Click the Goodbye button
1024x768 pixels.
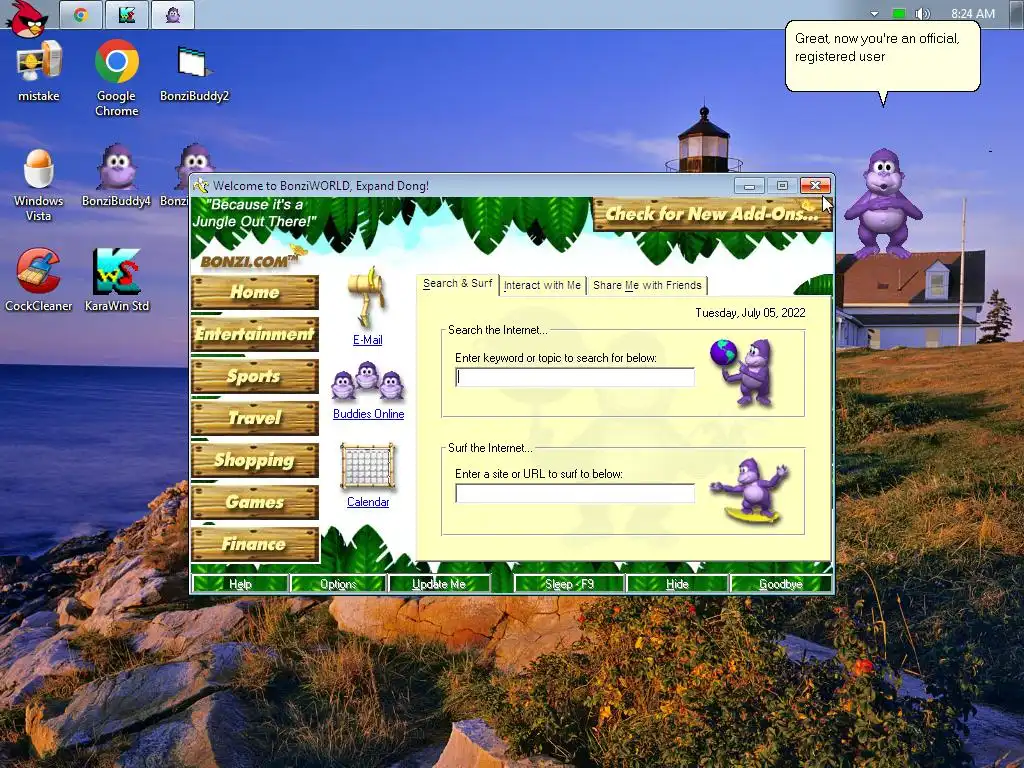point(780,584)
